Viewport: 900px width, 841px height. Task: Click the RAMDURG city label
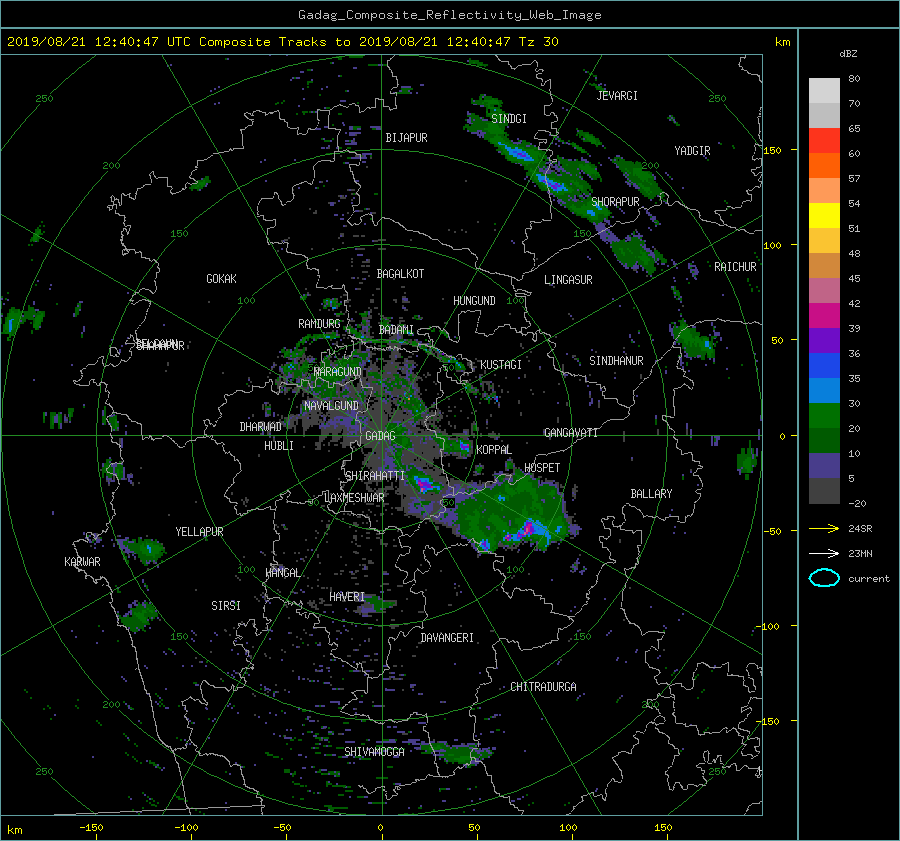pyautogui.click(x=319, y=324)
